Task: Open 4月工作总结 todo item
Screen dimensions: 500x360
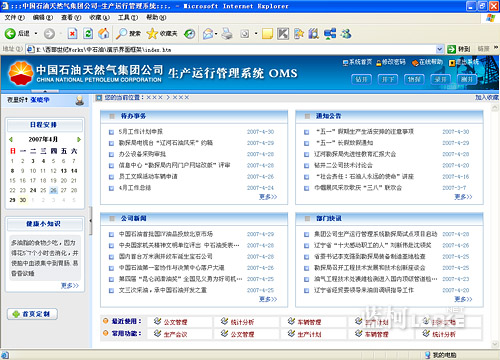Action: tap(135, 188)
